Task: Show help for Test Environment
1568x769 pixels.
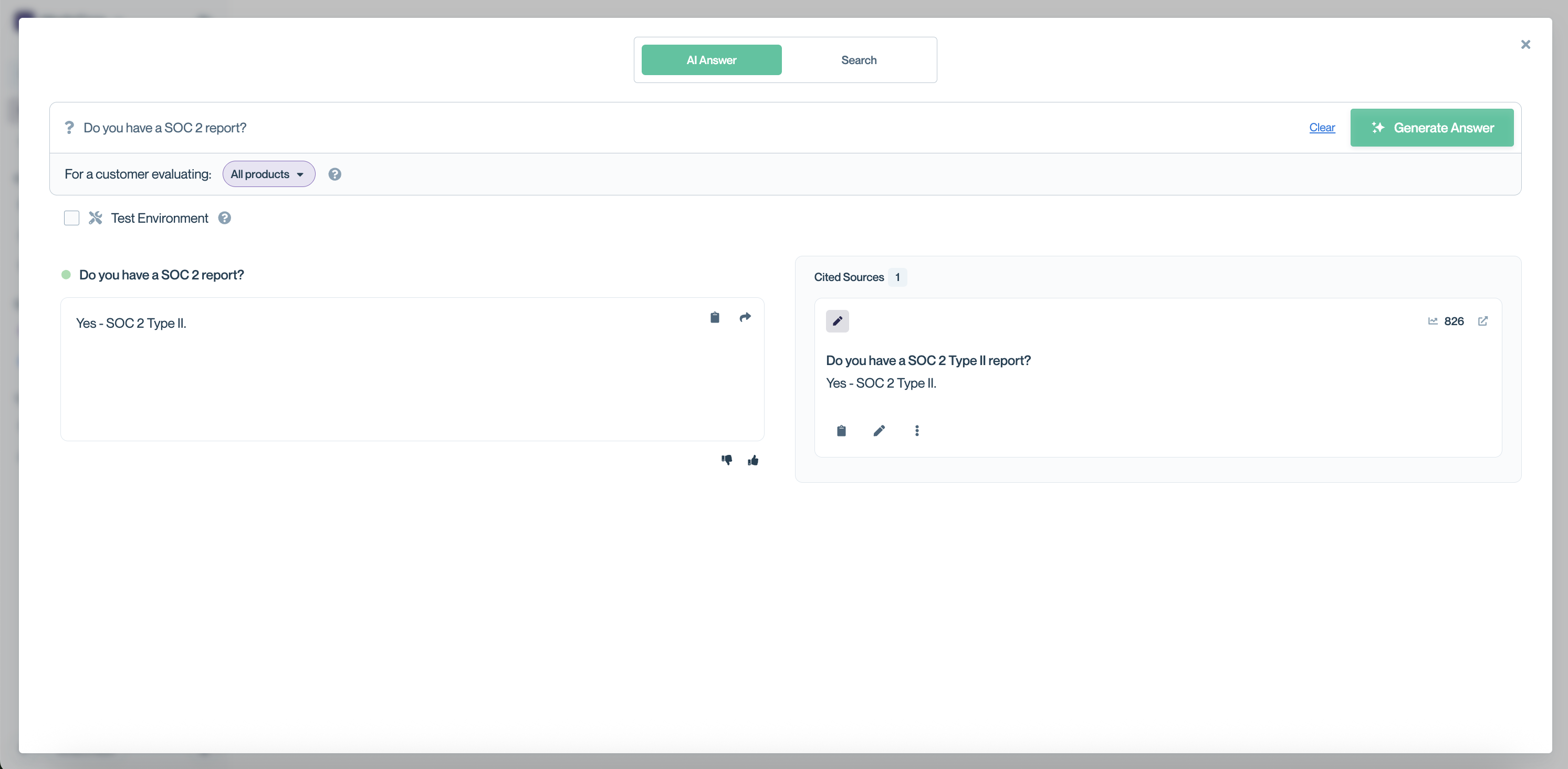Action: click(x=225, y=218)
